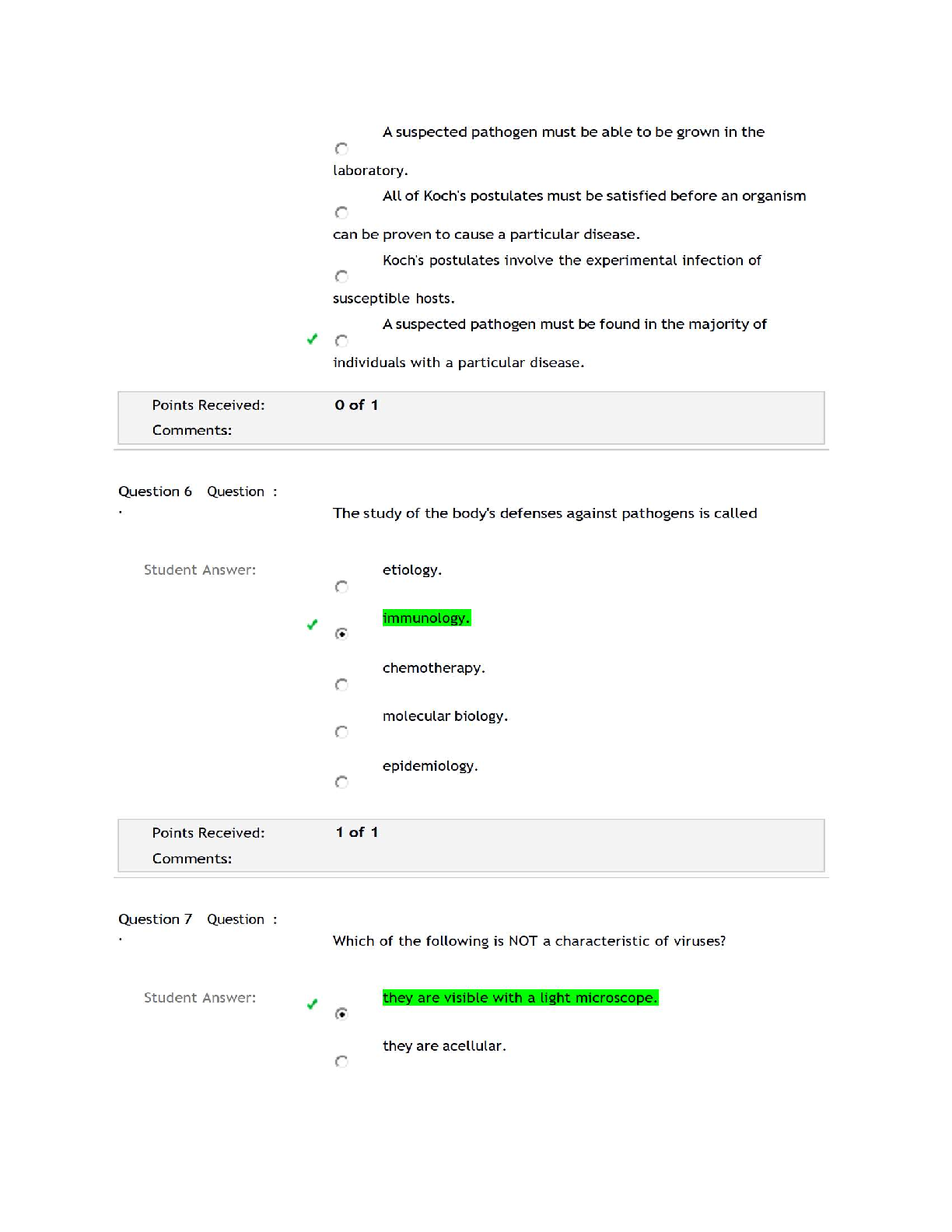Click the 'Question 6' heading label
This screenshot has width=952, height=1232.
coord(155,492)
